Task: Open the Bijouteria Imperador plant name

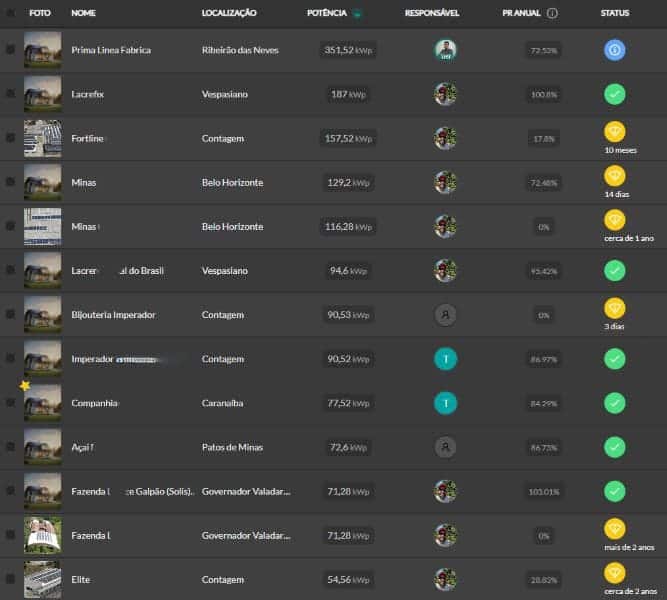Action: [x=113, y=314]
